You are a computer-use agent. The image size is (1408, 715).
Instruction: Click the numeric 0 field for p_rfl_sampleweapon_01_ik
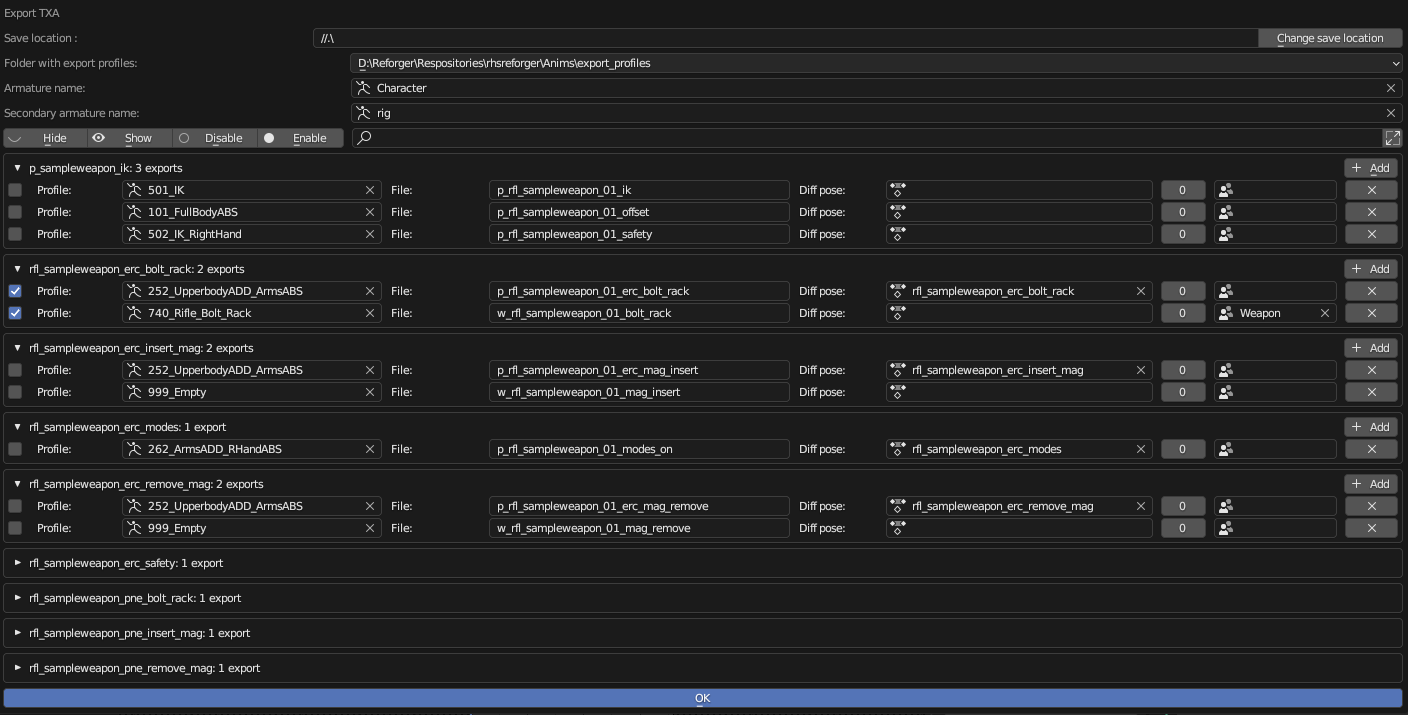(1182, 190)
